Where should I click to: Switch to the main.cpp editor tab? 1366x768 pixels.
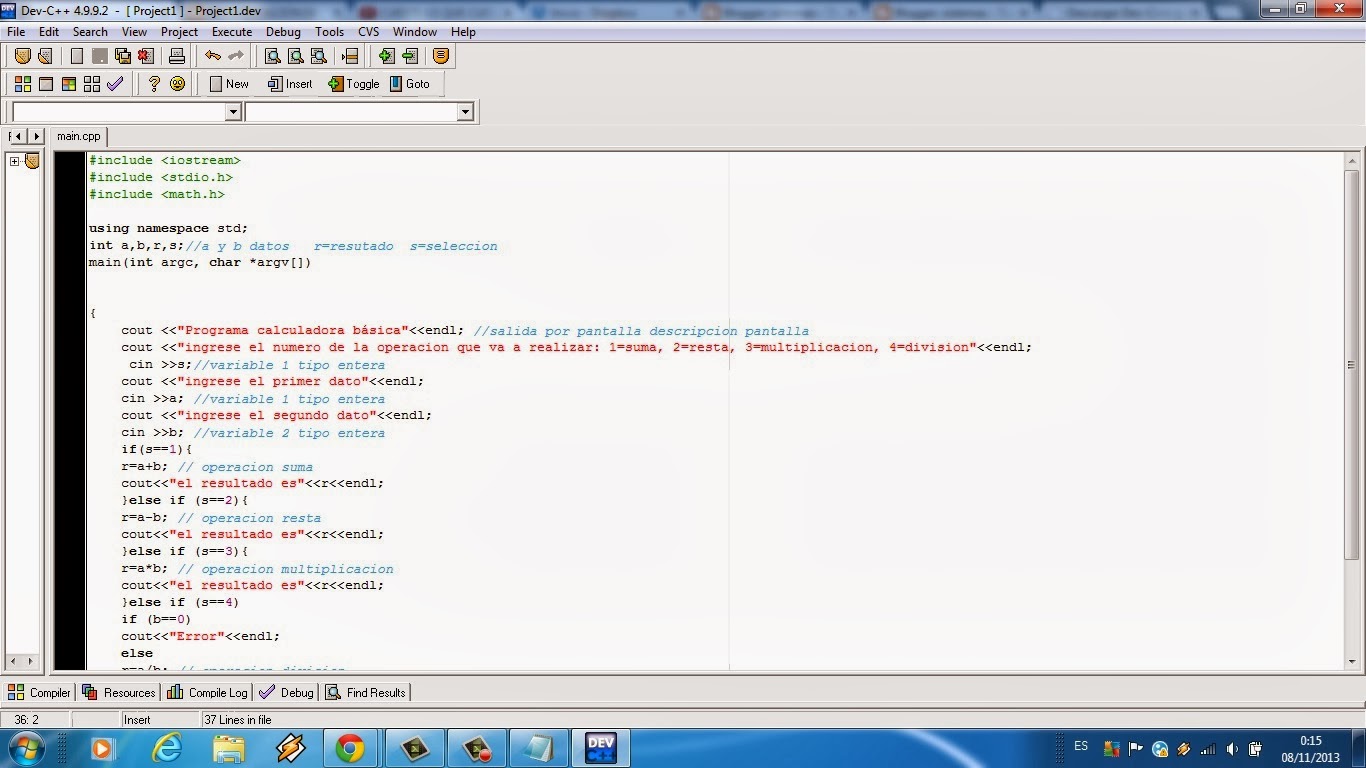pos(79,136)
